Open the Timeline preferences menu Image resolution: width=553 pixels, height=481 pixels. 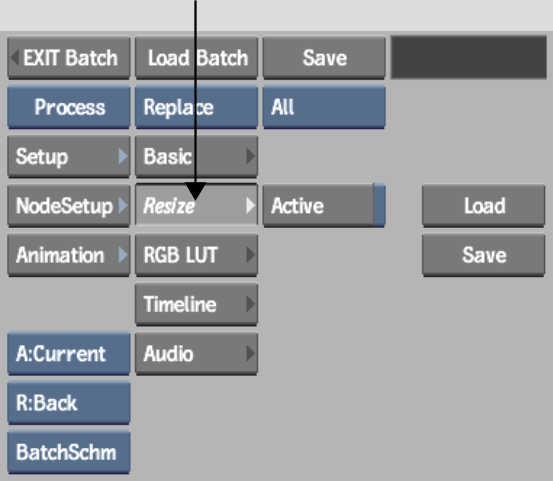pyautogui.click(x=196, y=304)
